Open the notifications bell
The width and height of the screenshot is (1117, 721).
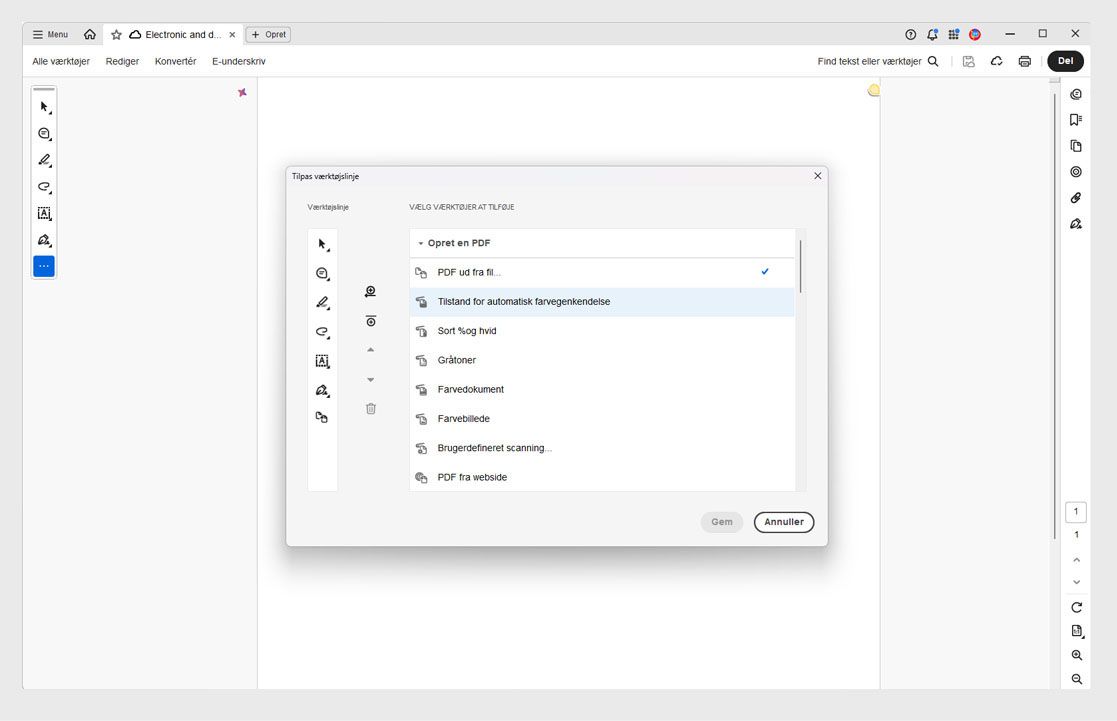click(932, 34)
